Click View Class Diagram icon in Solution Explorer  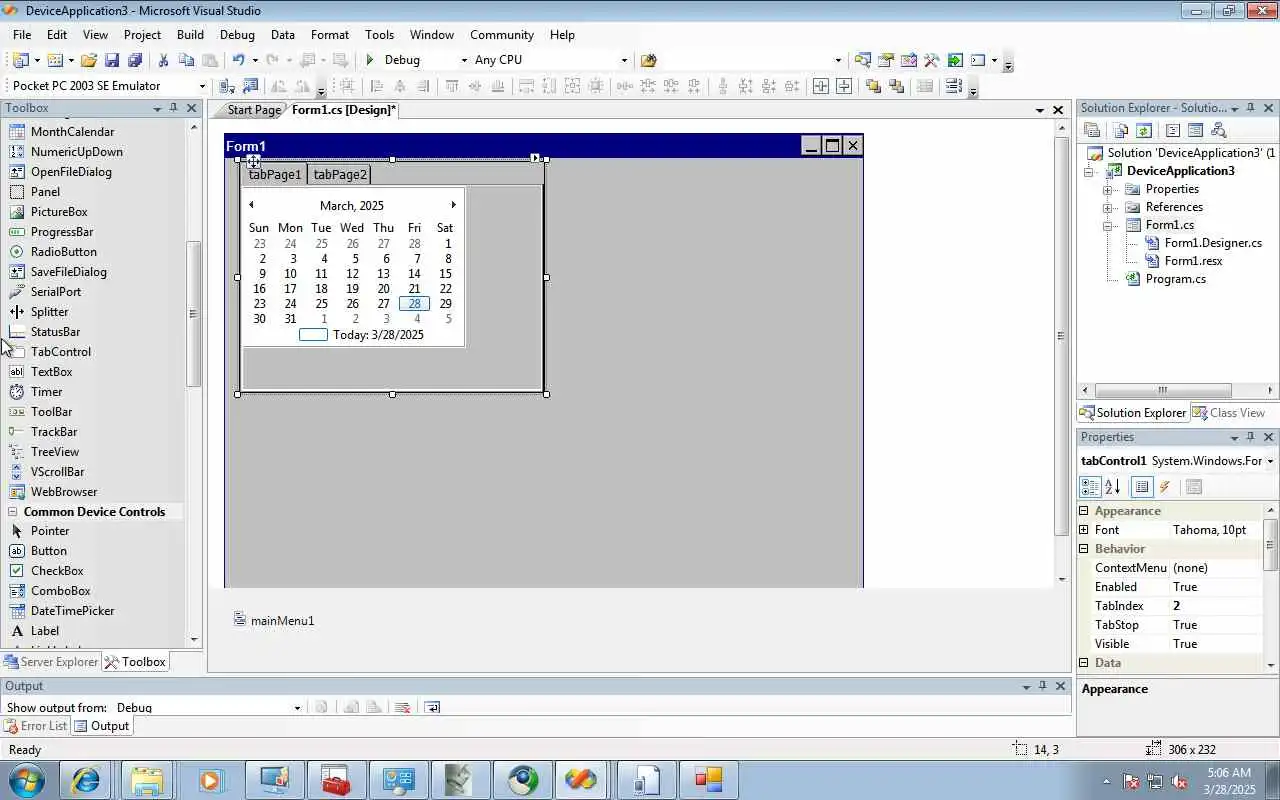pos(1218,130)
